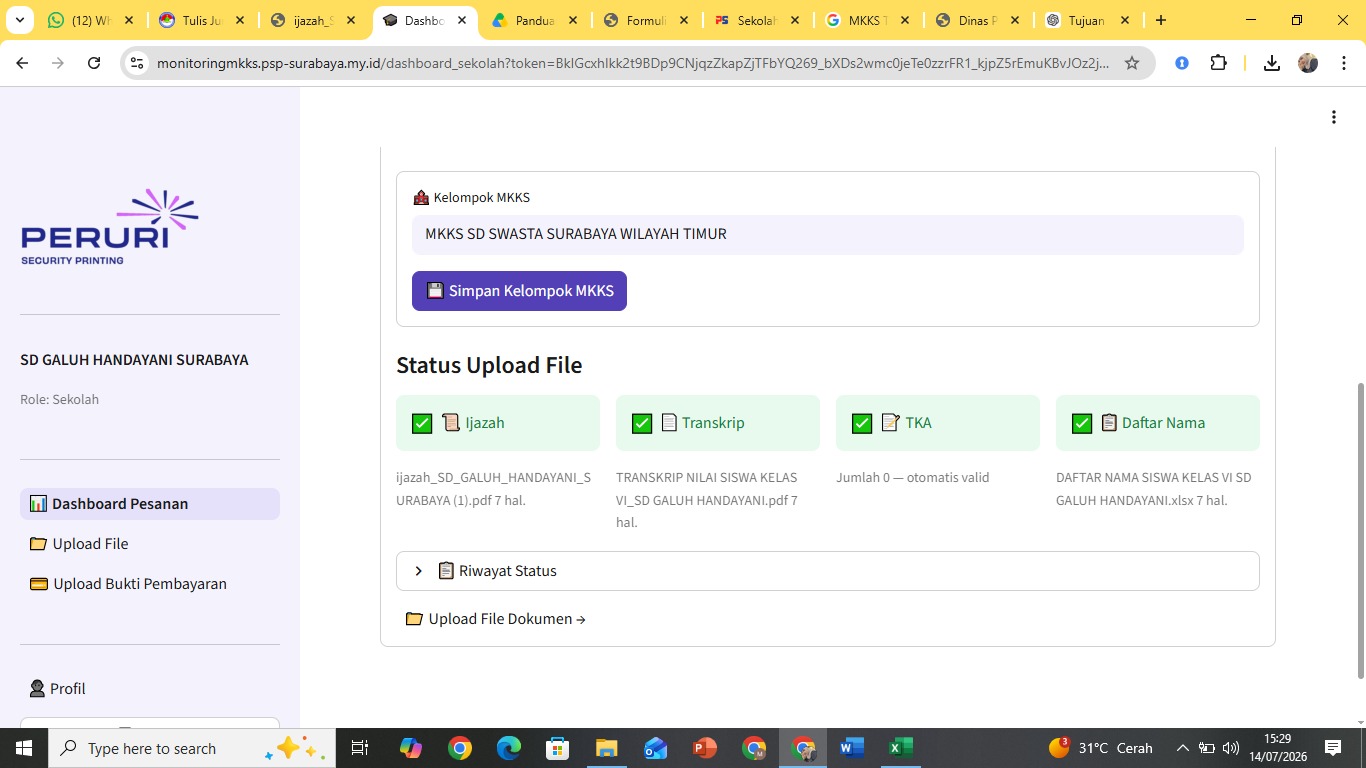Image resolution: width=1366 pixels, height=768 pixels.
Task: Click the Transkrip page icon
Action: tap(669, 422)
